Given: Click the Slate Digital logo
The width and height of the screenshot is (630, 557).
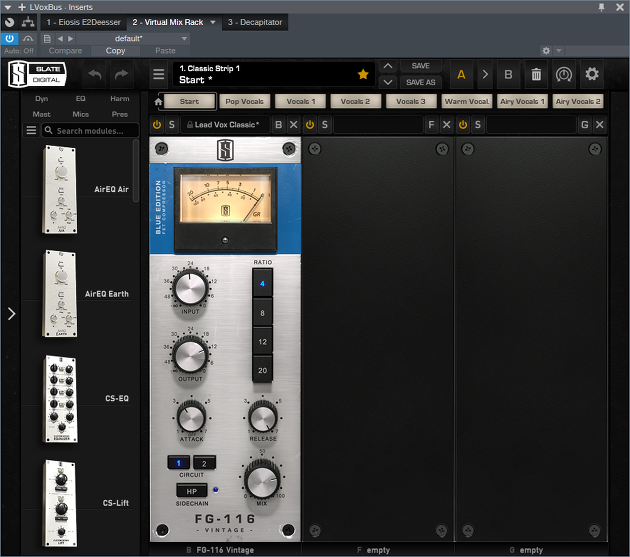Looking at the screenshot, I should (x=37, y=74).
